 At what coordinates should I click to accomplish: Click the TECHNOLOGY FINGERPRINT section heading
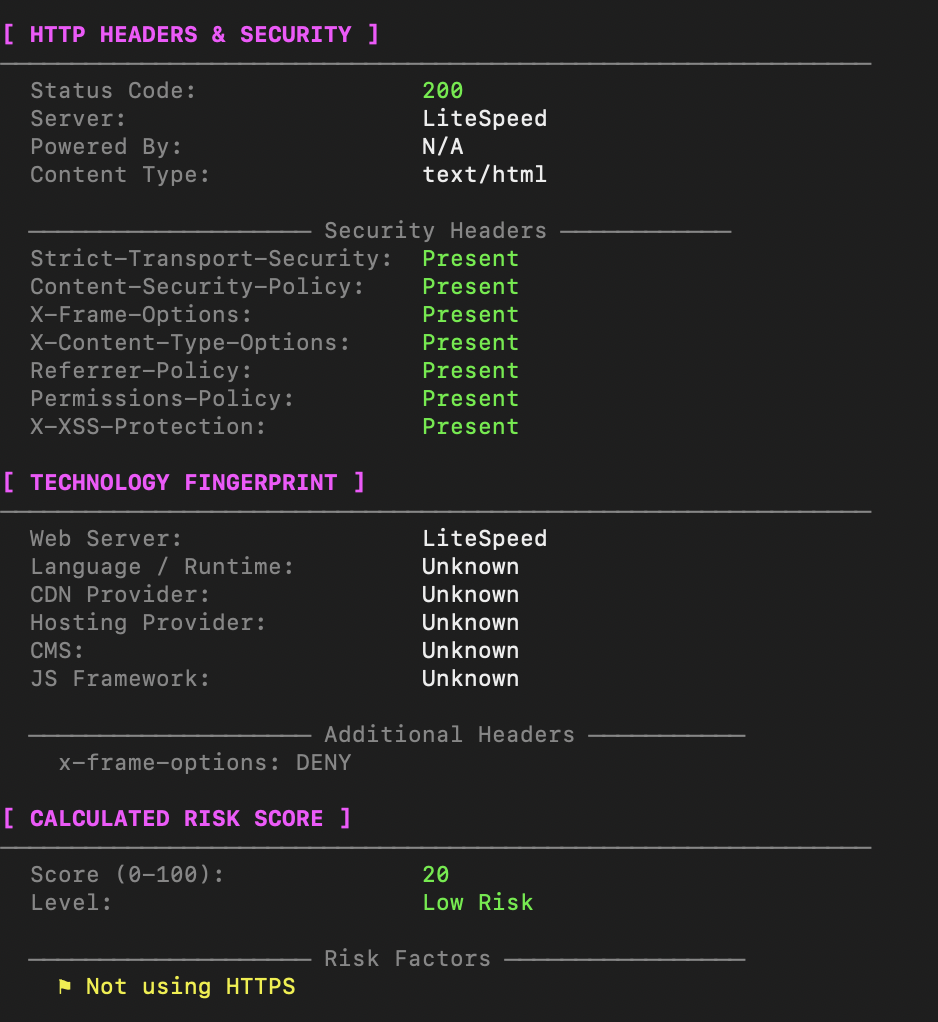point(184,483)
